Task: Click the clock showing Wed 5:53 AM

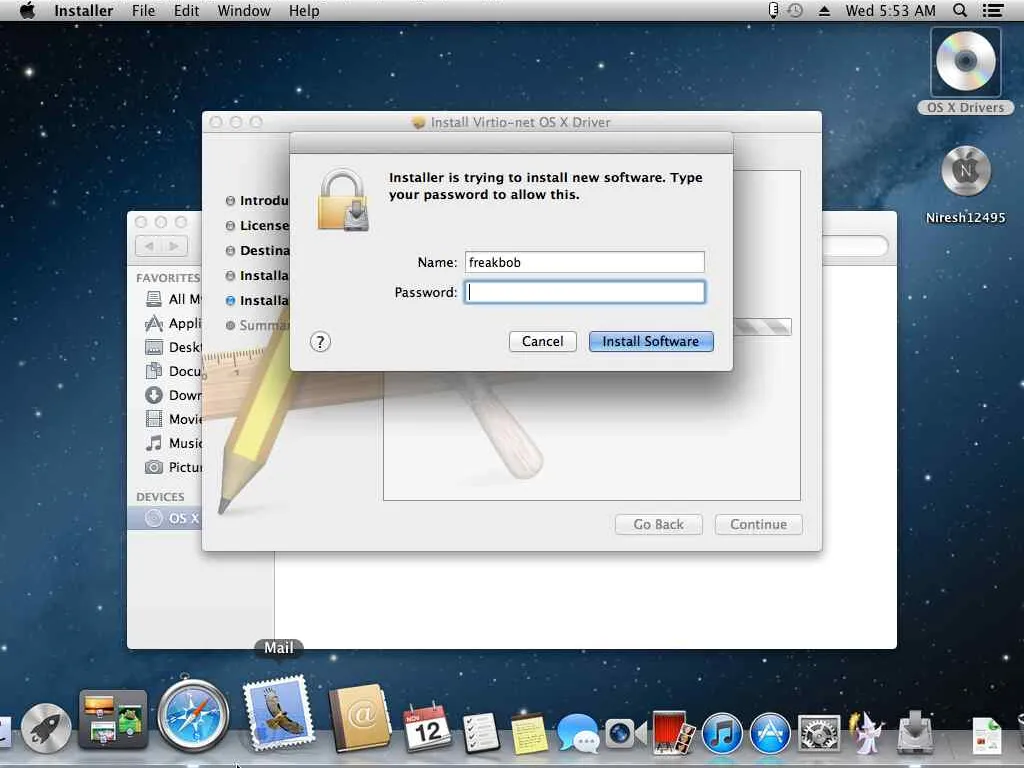Action: click(x=890, y=10)
